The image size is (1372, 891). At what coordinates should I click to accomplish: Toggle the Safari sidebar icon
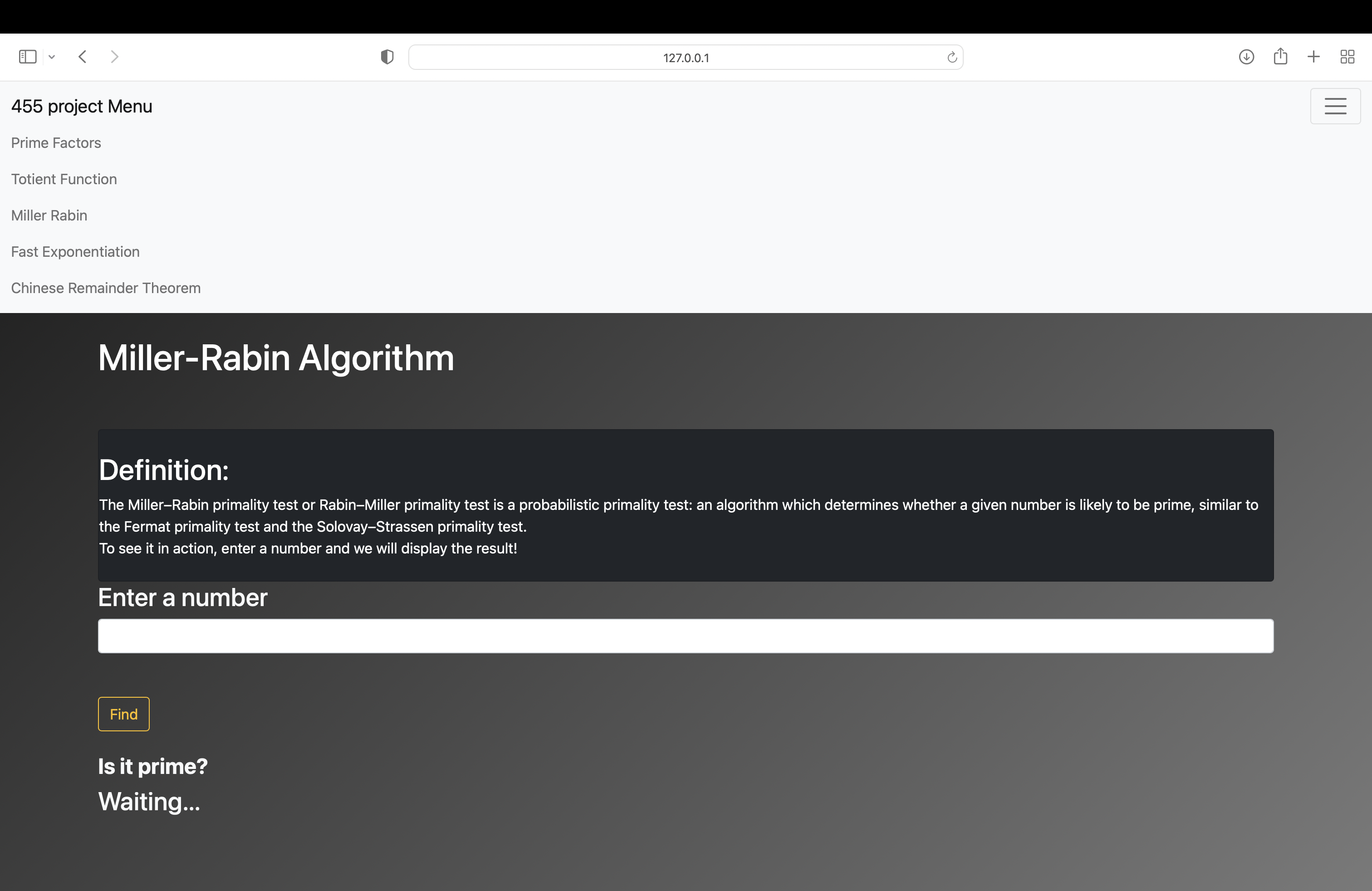pyautogui.click(x=28, y=56)
